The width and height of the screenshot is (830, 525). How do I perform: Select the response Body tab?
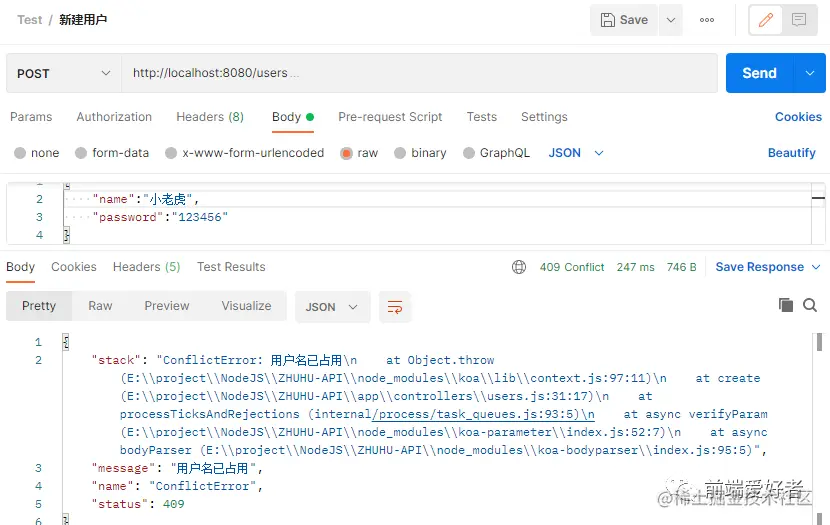21,267
